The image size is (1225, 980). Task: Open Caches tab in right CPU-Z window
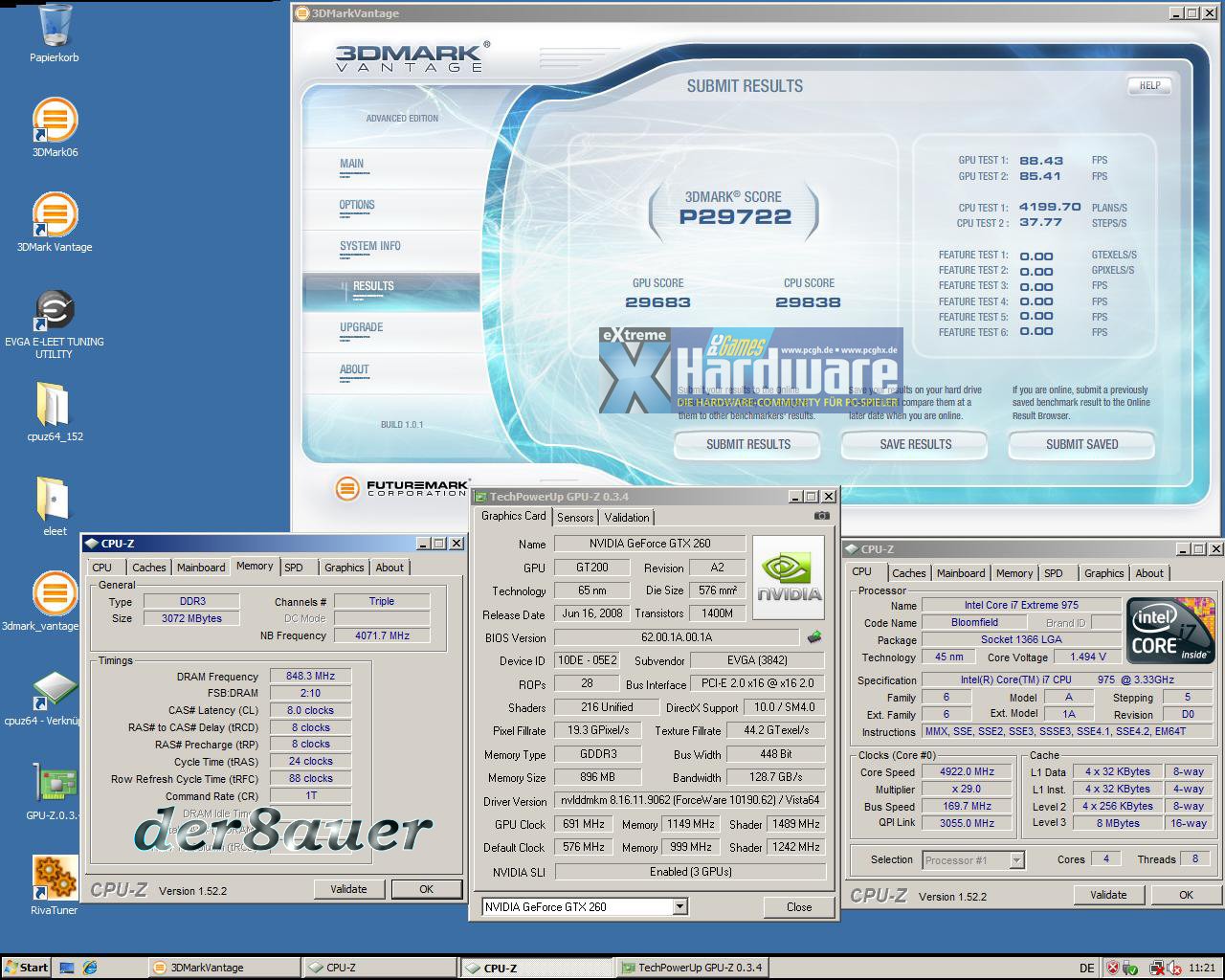pos(909,573)
